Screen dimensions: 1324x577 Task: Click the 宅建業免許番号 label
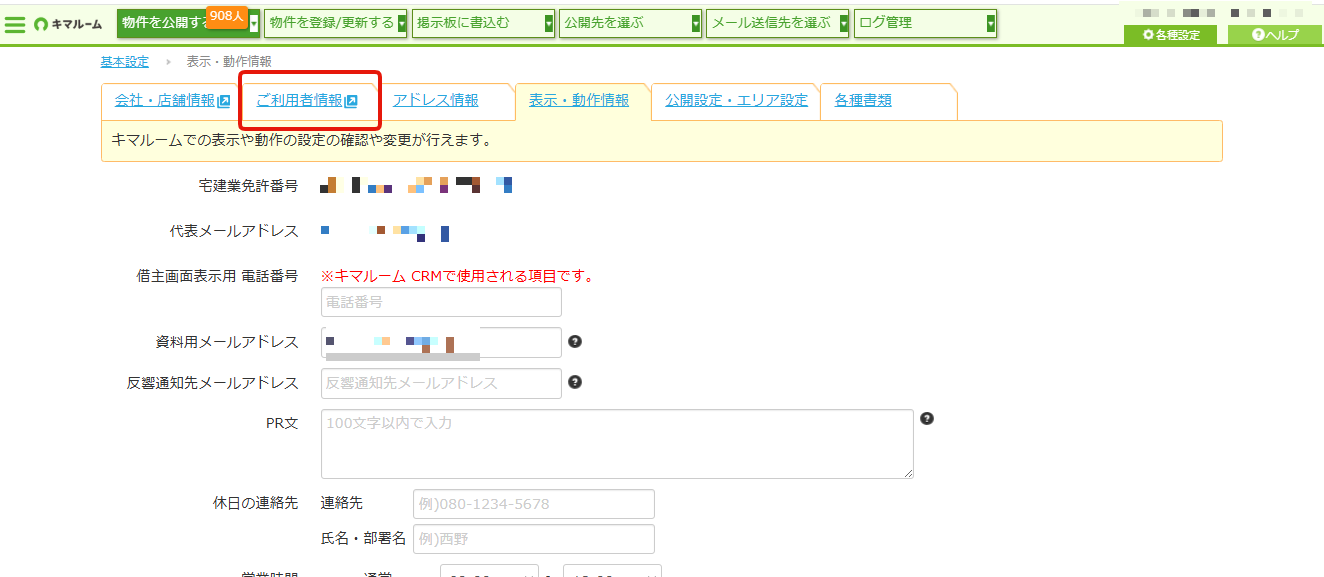point(248,186)
